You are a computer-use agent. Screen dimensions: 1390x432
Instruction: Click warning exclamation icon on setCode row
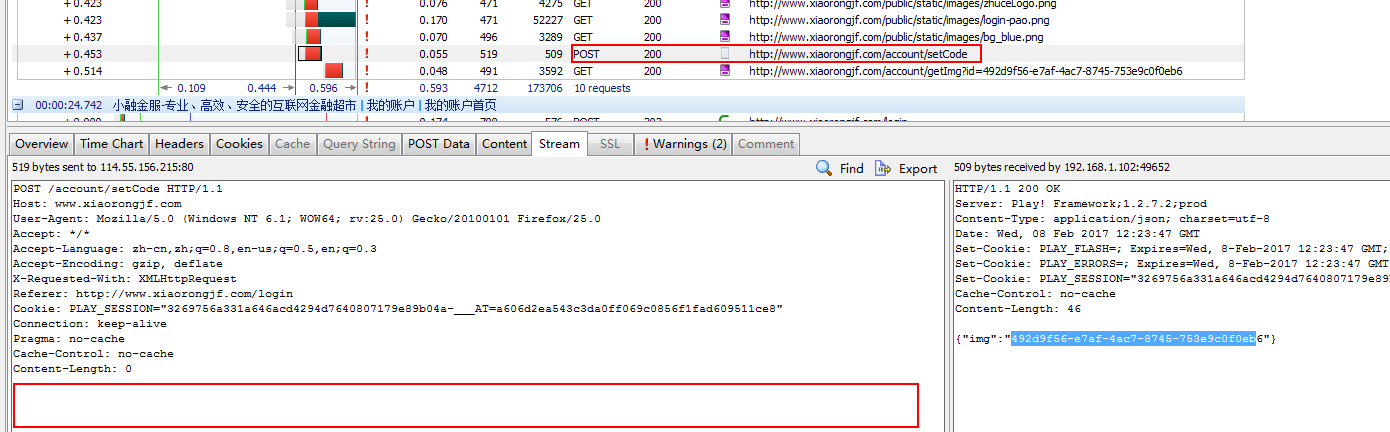[367, 54]
